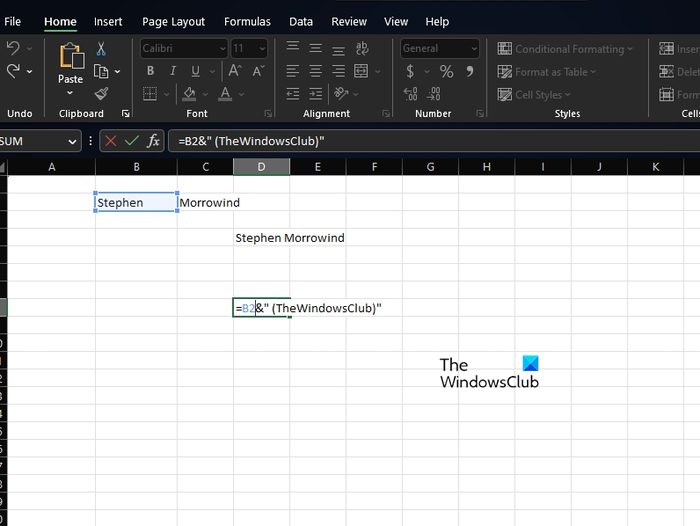
Task: Switch to the Formulas tab
Action: tap(247, 21)
